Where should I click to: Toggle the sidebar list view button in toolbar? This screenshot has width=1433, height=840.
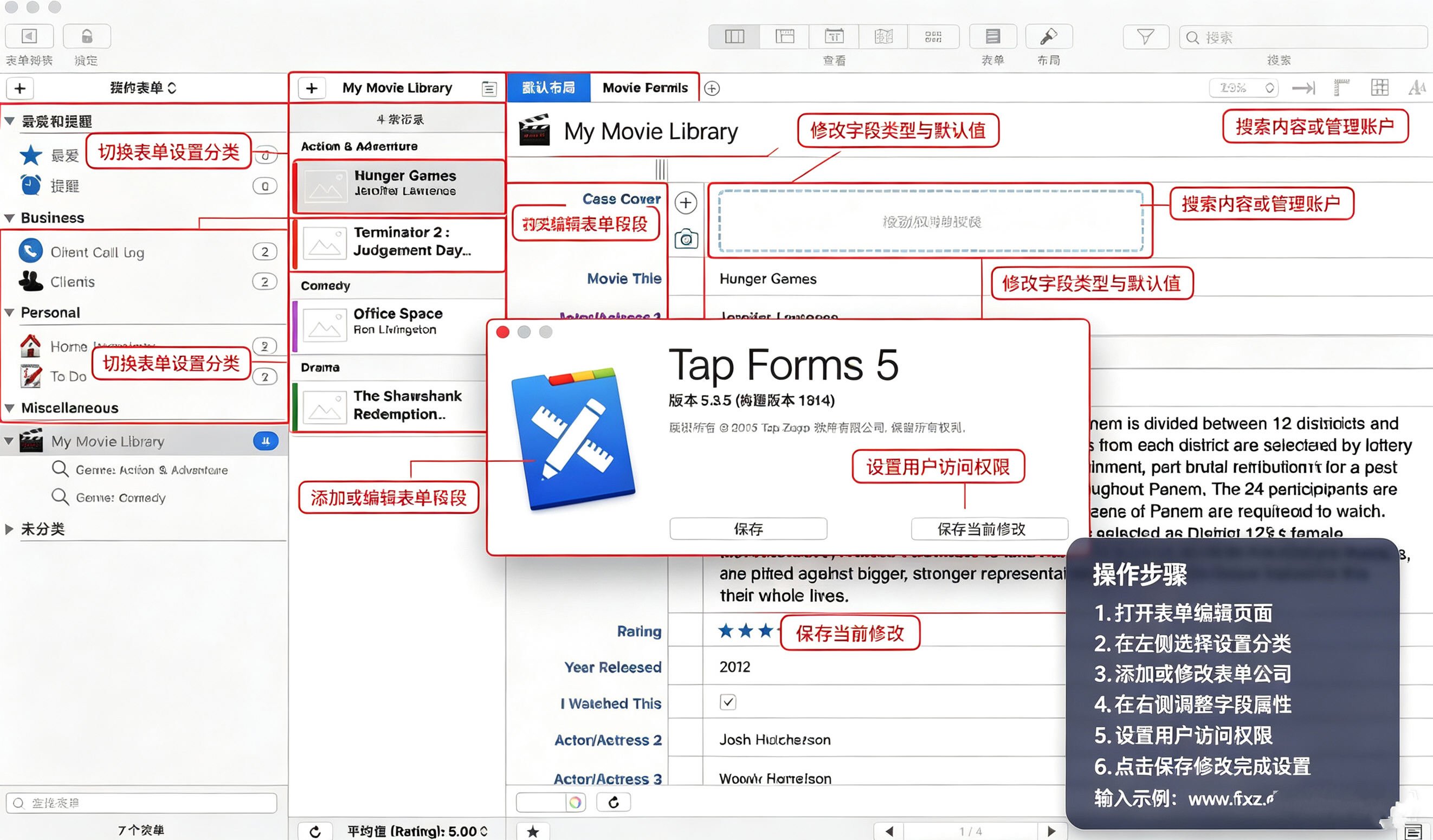tap(29, 36)
